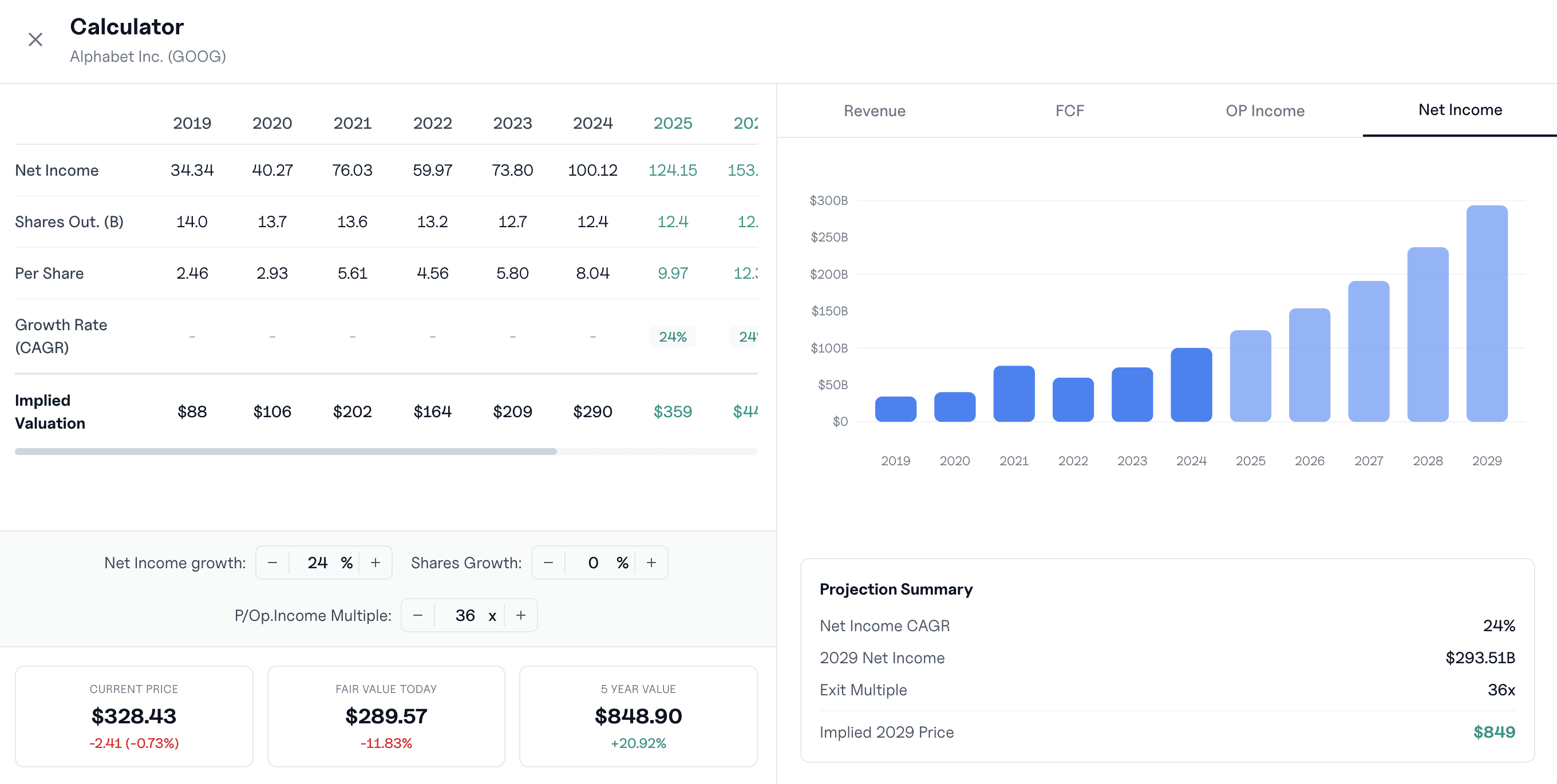Switch to the FCF tab
The image size is (1557, 784).
1070,110
